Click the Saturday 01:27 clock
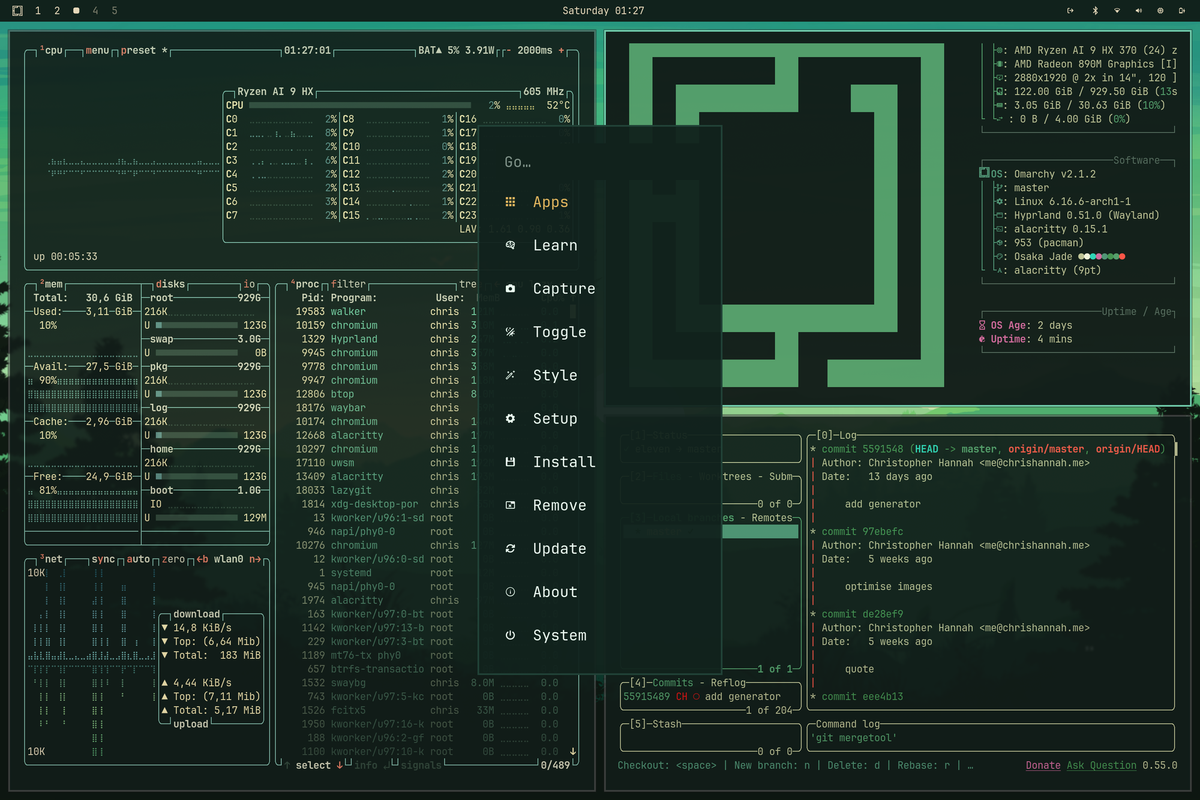This screenshot has width=1200, height=800. 603,10
